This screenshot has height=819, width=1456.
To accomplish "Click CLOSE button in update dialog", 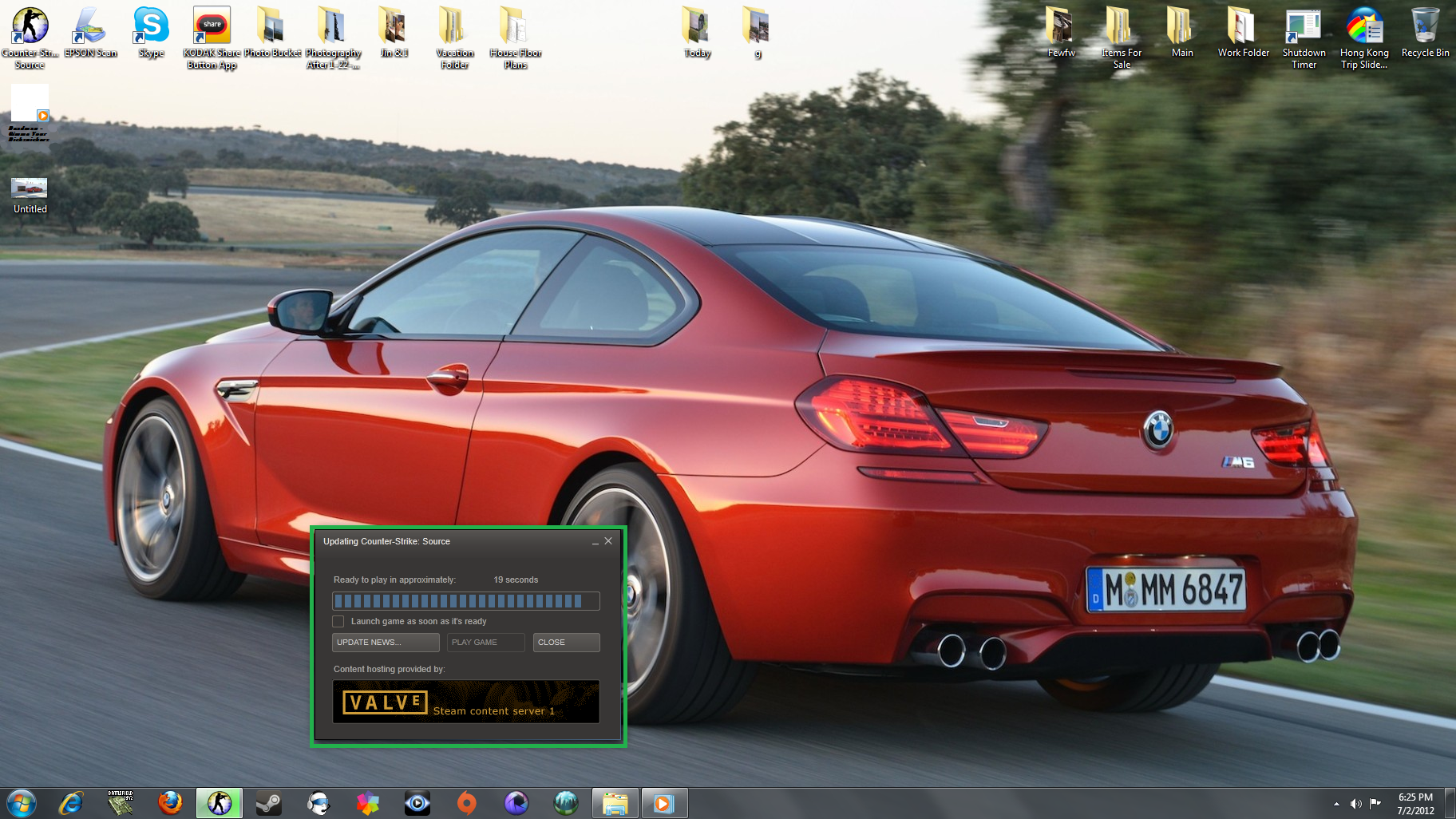I will coord(567,643).
